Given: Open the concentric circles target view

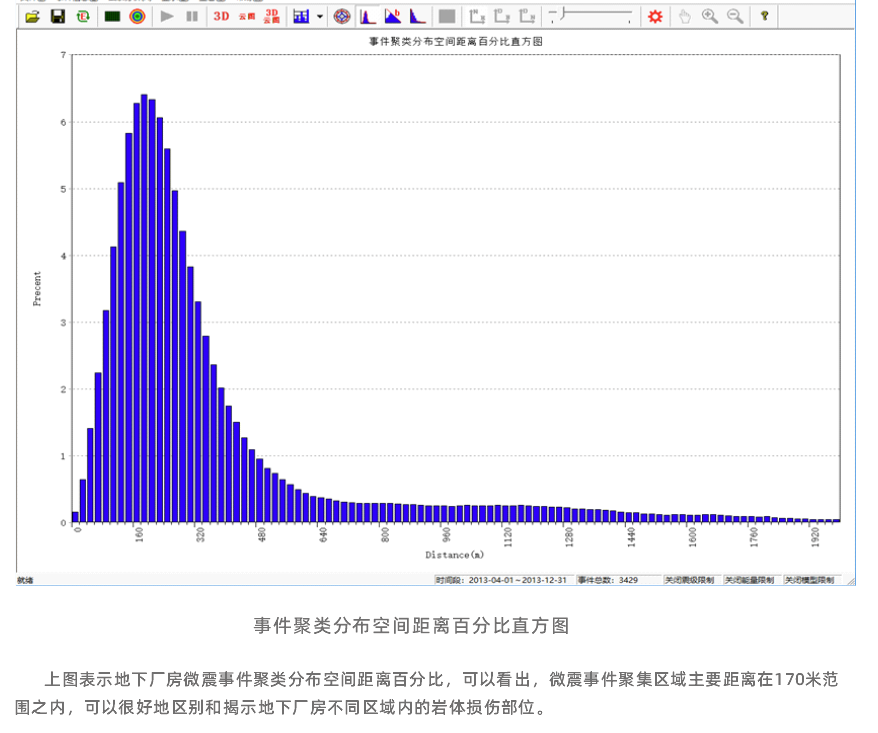Looking at the screenshot, I should 137,17.
